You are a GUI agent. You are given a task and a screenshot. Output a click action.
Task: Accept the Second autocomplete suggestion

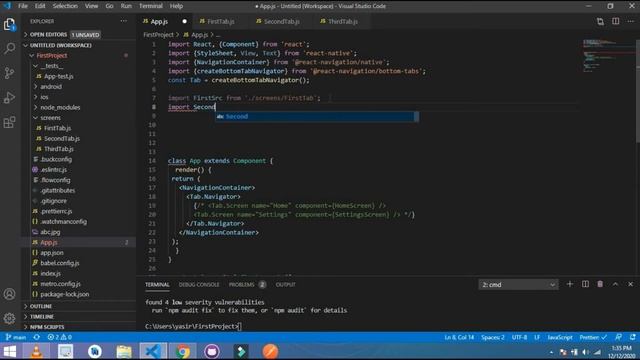[317, 117]
